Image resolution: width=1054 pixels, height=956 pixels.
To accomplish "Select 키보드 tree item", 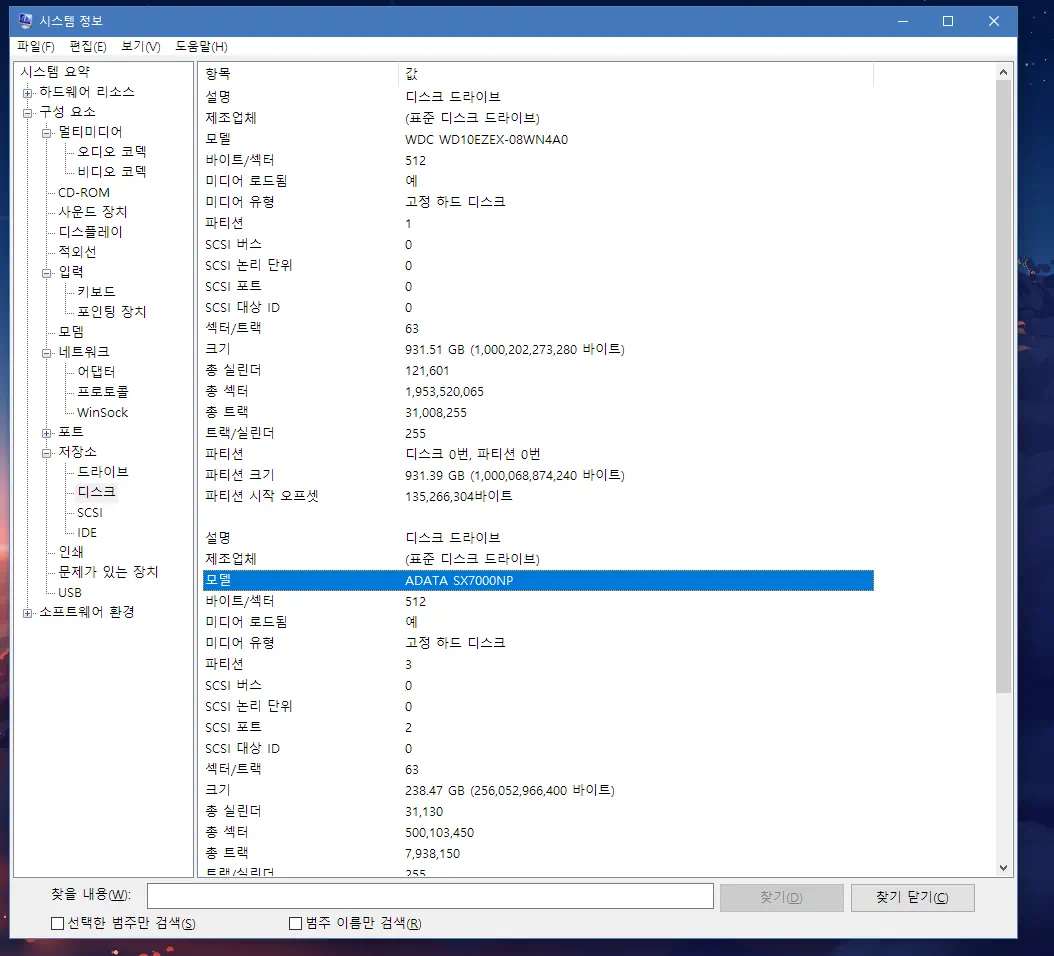I will (96, 292).
